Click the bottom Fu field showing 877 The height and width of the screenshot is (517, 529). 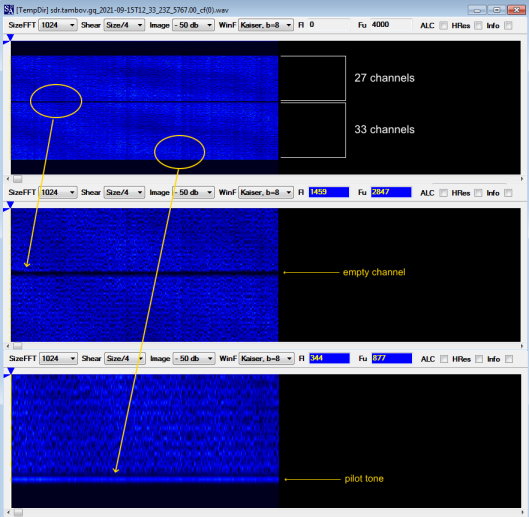[x=392, y=358]
